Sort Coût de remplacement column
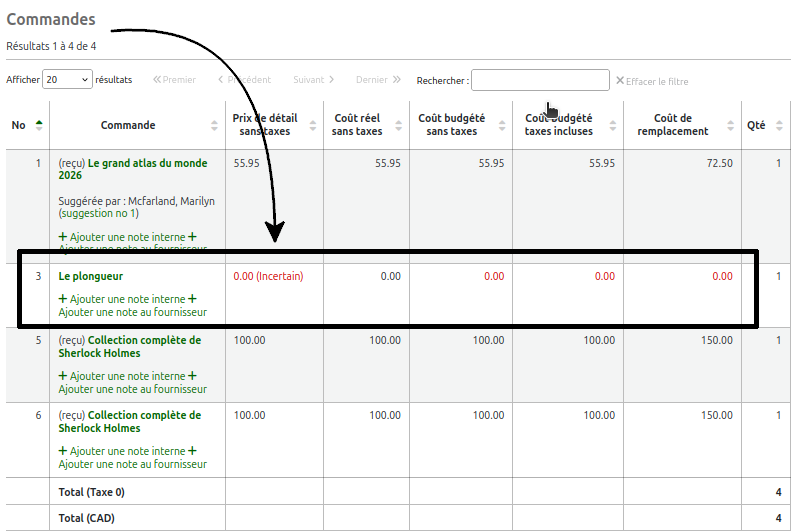791x531 pixels. pyautogui.click(x=730, y=125)
